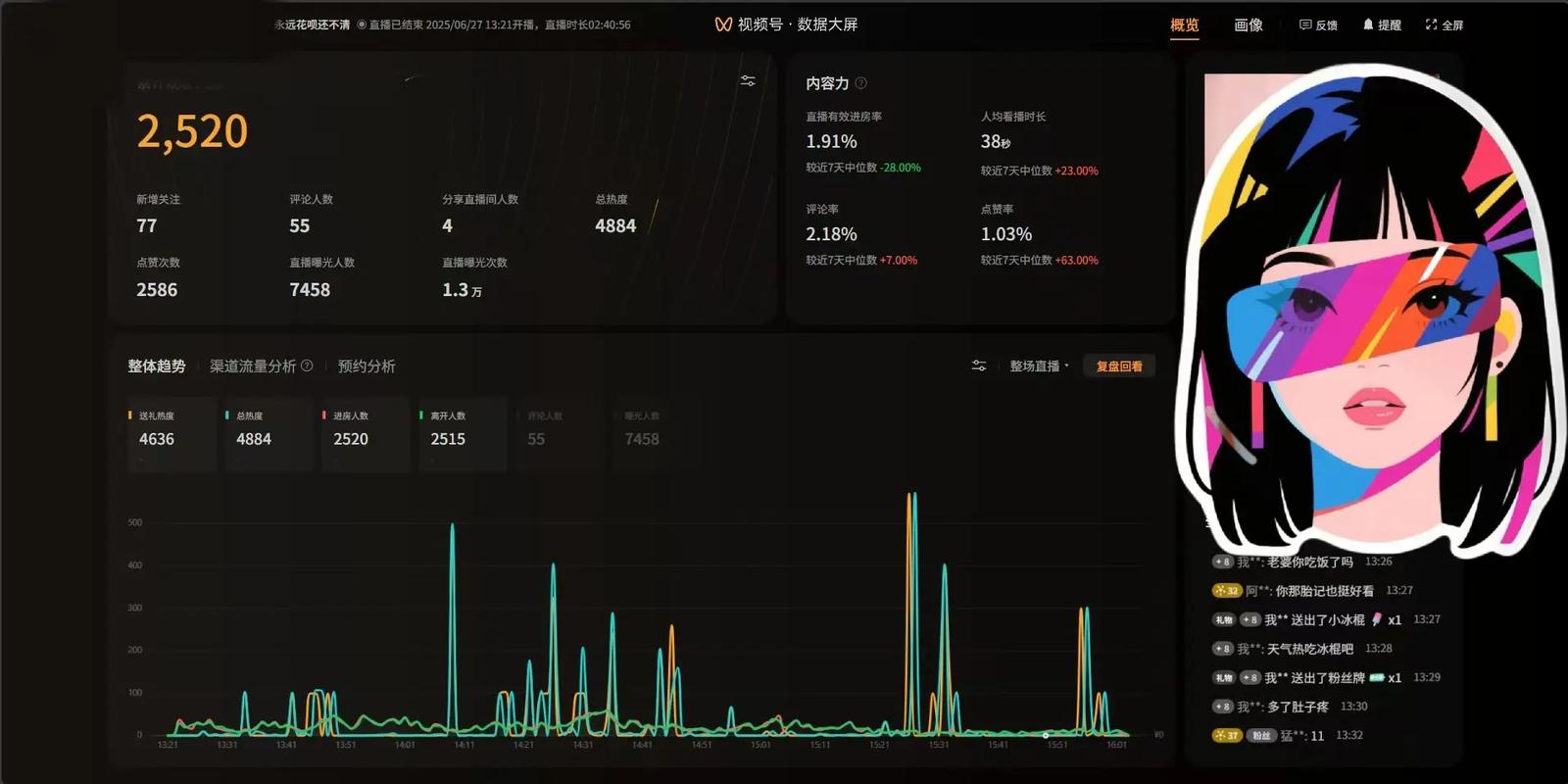Click the 点赞率 value 1.03%
The image size is (1568, 784).
tap(1006, 234)
